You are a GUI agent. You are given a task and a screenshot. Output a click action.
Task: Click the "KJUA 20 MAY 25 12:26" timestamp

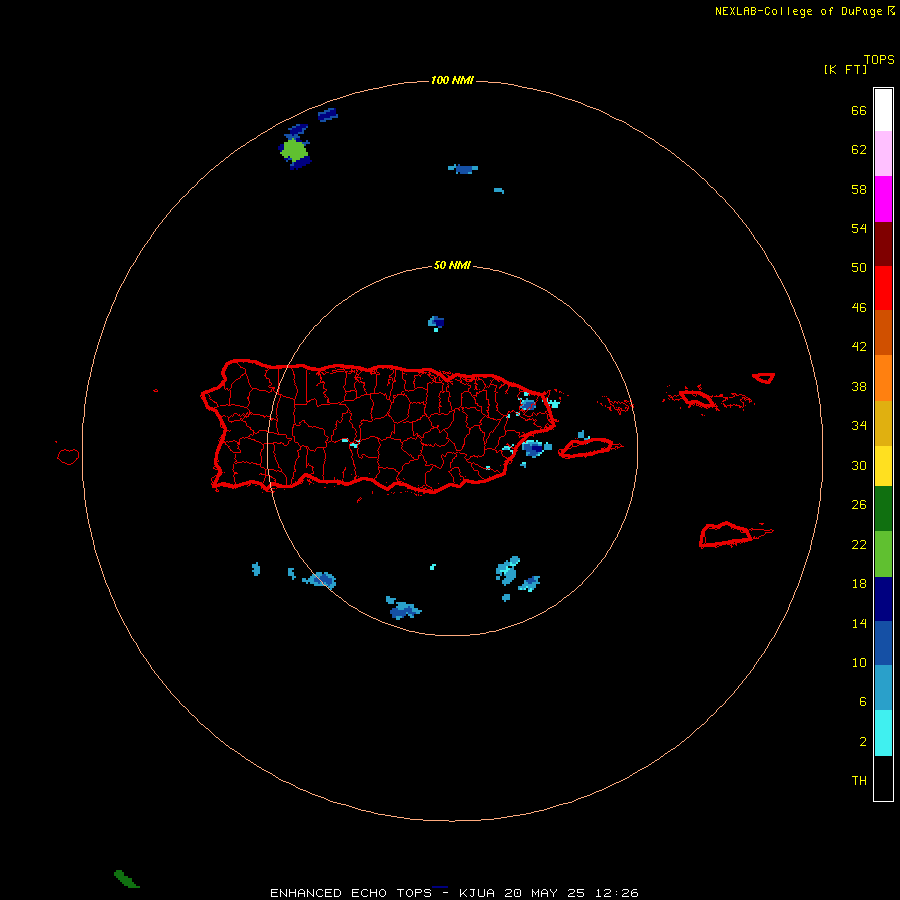pos(549,893)
